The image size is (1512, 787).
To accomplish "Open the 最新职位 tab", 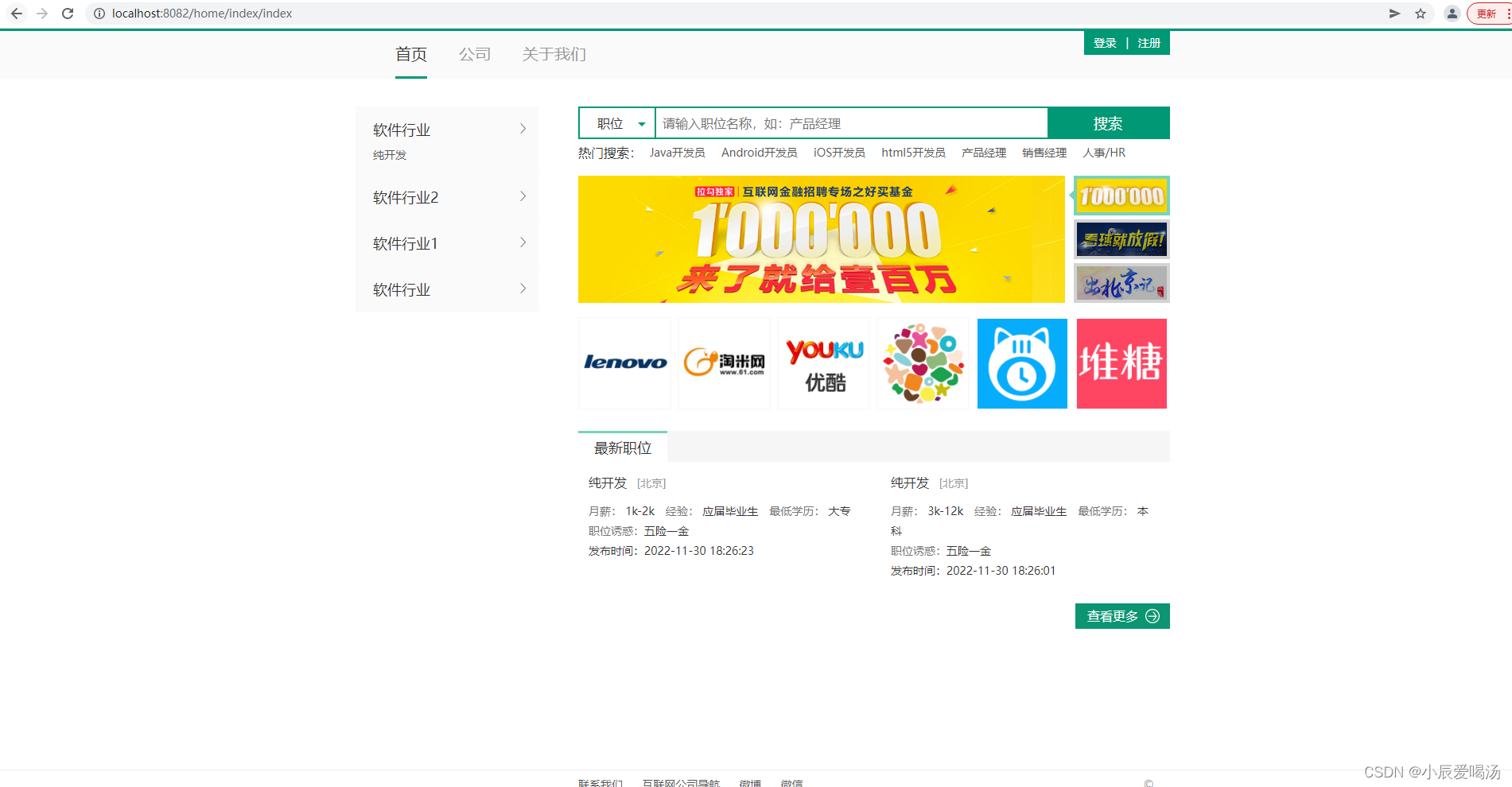I will 623,448.
